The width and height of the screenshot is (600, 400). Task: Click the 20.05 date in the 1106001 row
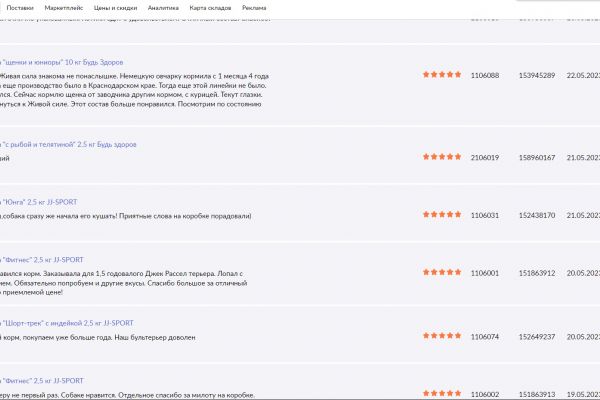point(583,273)
